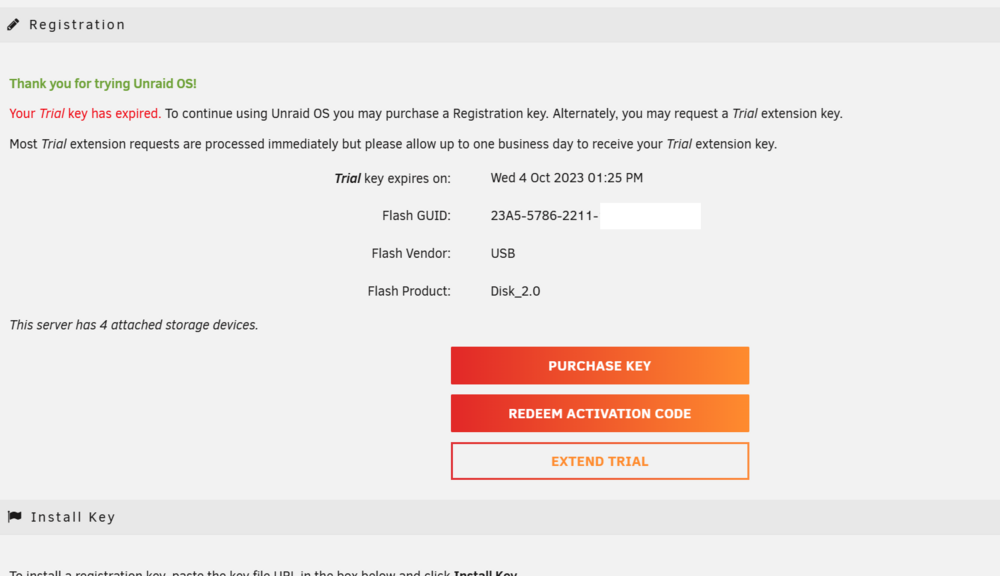Click the Flash GUID label
The width and height of the screenshot is (1000, 576).
pos(416,216)
